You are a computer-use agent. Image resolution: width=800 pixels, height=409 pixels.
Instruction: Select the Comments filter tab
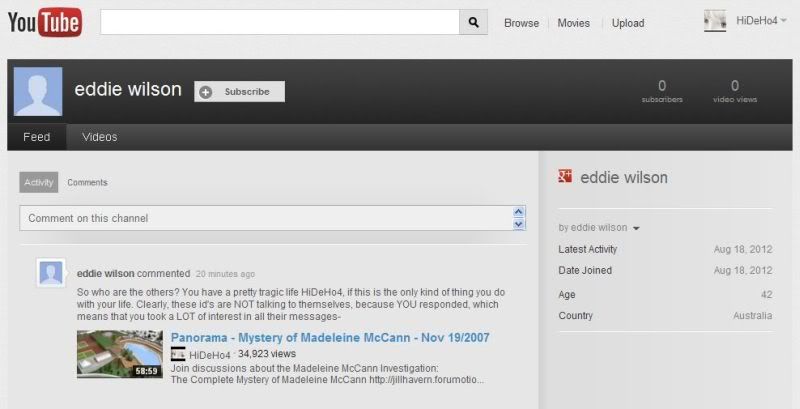pos(87,183)
